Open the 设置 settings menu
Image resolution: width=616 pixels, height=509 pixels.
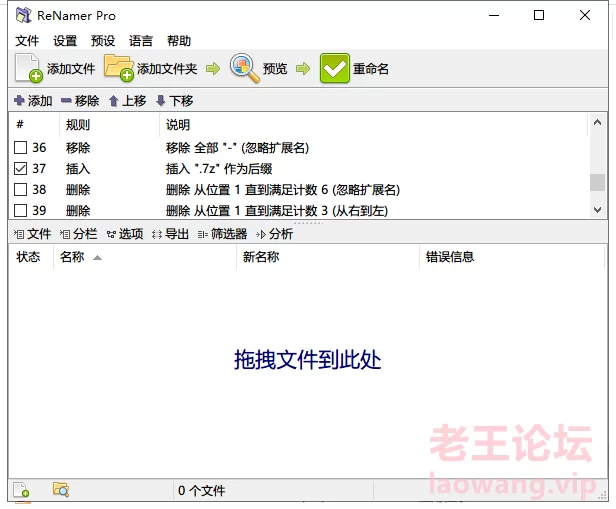coord(65,41)
